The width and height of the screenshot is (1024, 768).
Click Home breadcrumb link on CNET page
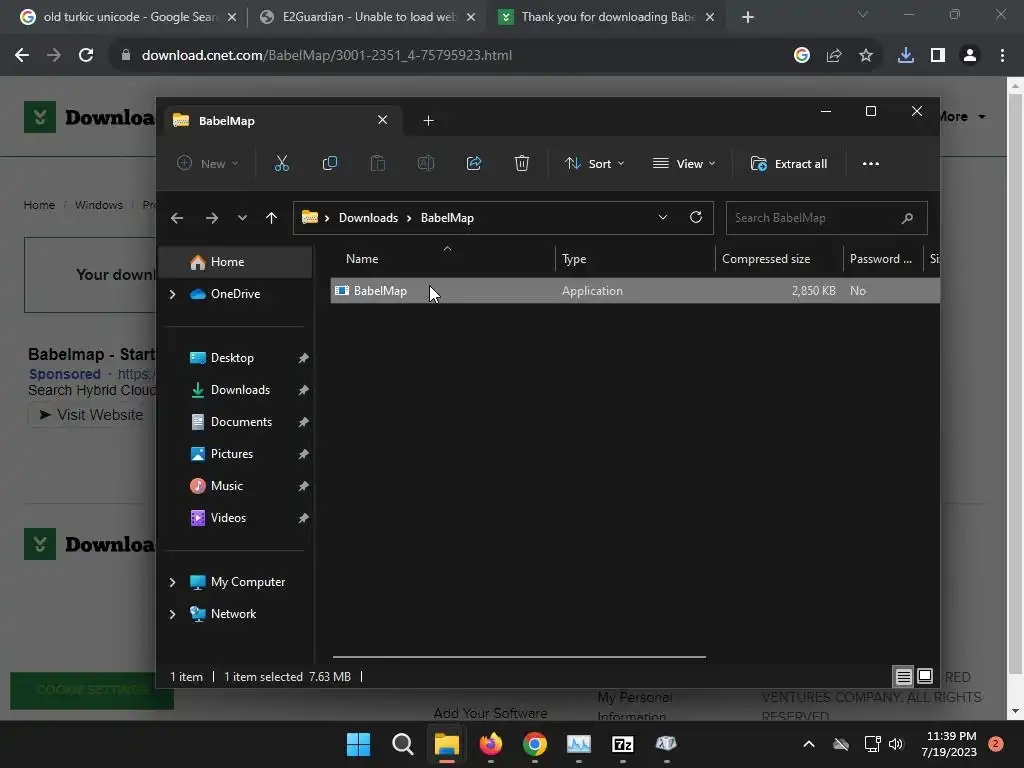coord(39,205)
